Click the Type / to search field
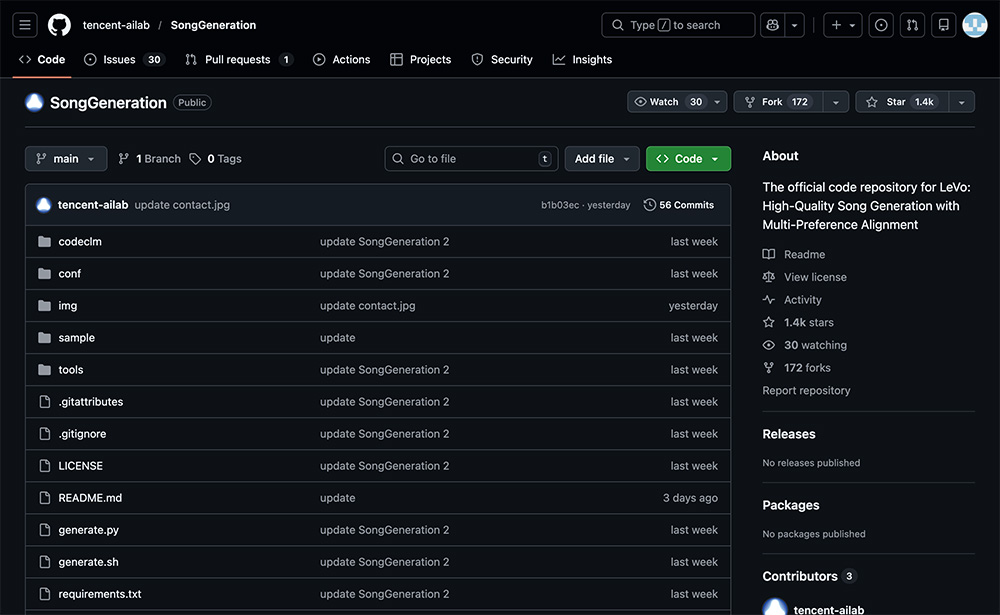1000x615 pixels. click(678, 25)
